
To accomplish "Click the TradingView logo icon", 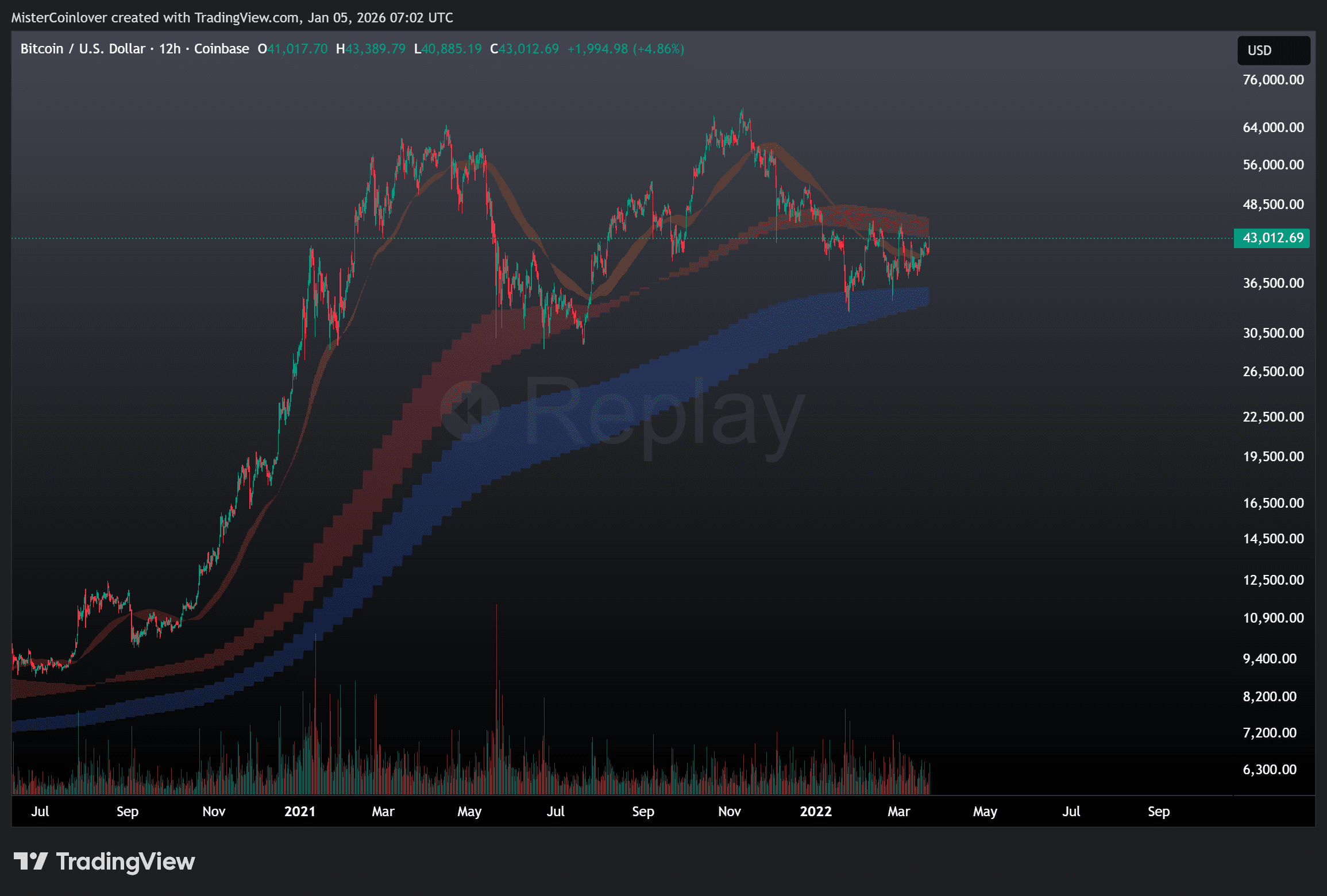I will click(30, 861).
